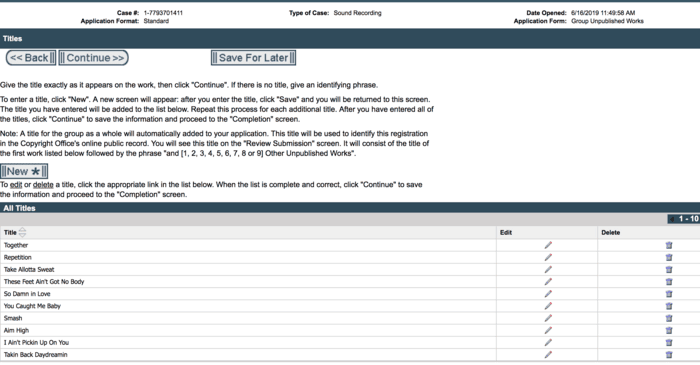This screenshot has height=365, width=700.
Task: Delete "So Damn in Love" trash icon
Action: (669, 294)
